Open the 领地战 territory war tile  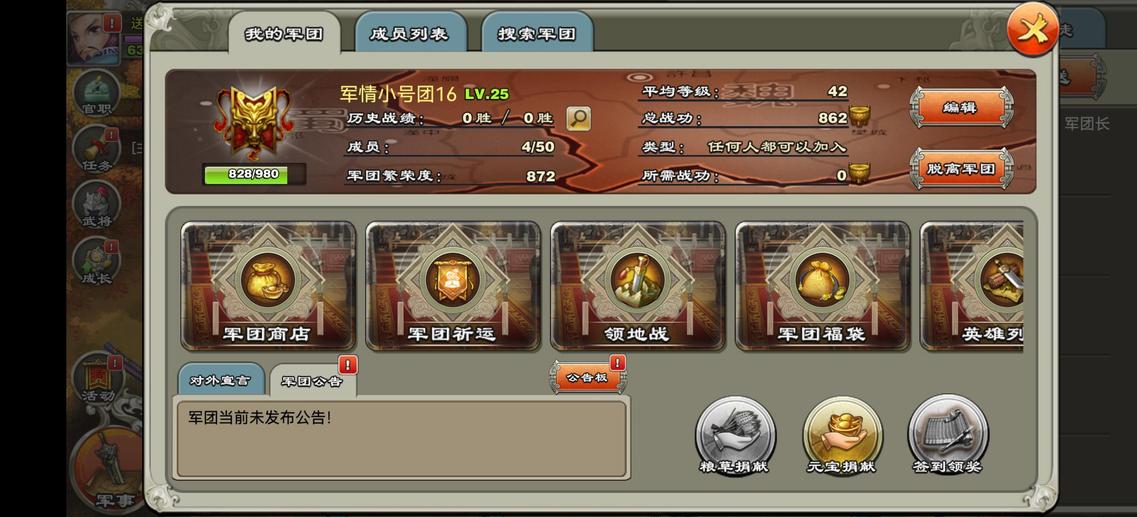(638, 286)
